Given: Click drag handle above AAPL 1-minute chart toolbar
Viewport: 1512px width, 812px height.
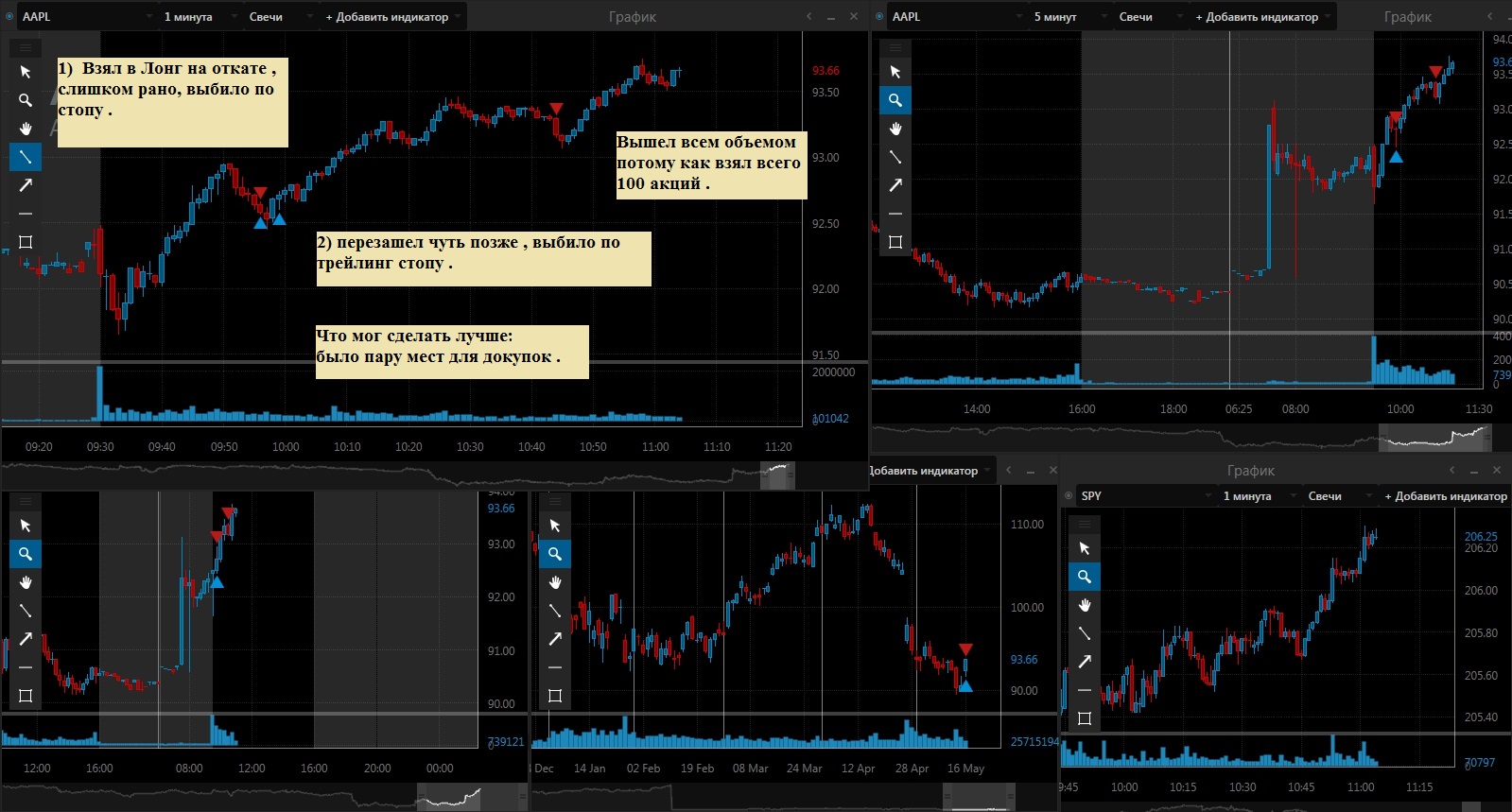Looking at the screenshot, I should [26, 47].
